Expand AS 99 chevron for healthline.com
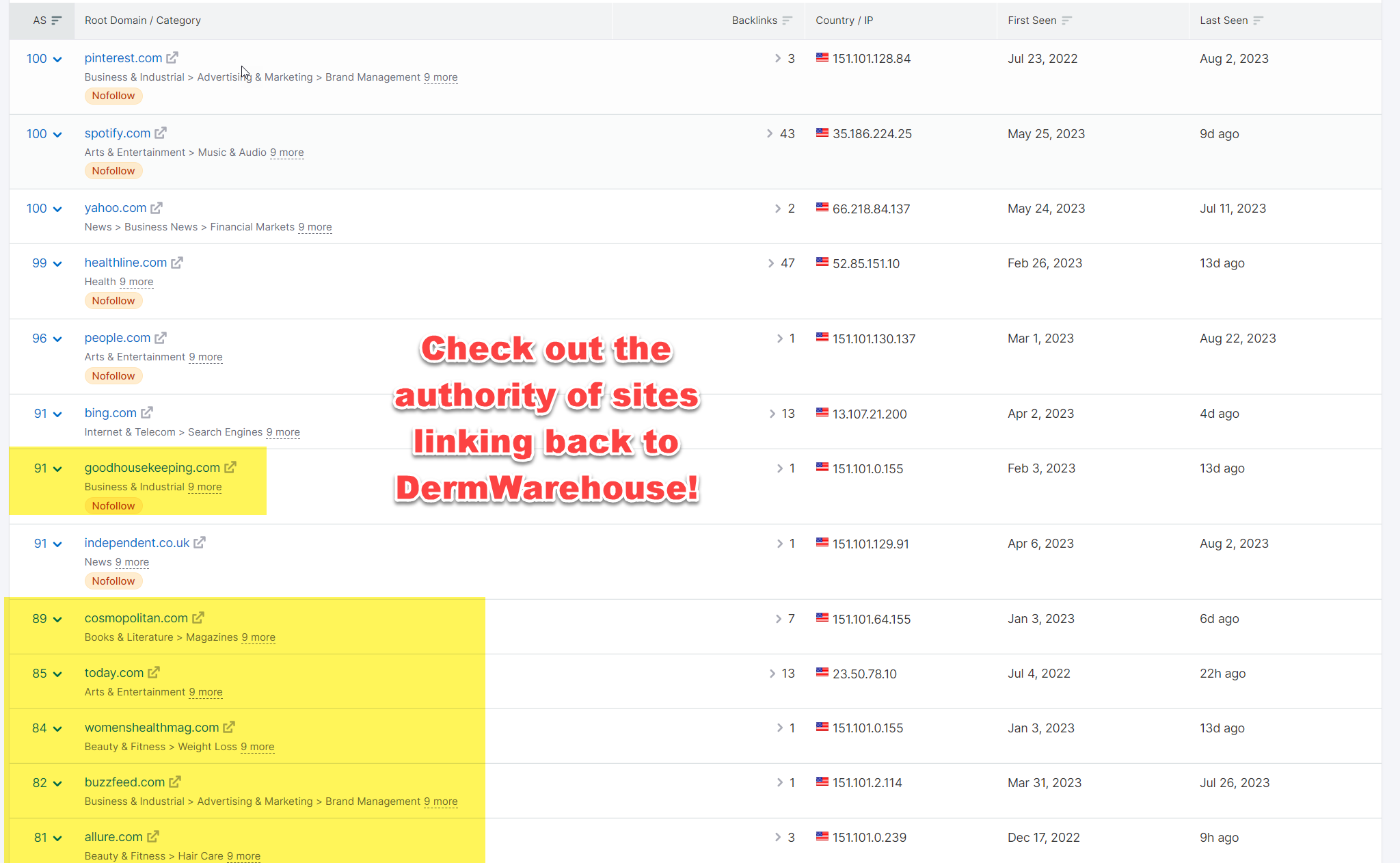 tap(57, 264)
